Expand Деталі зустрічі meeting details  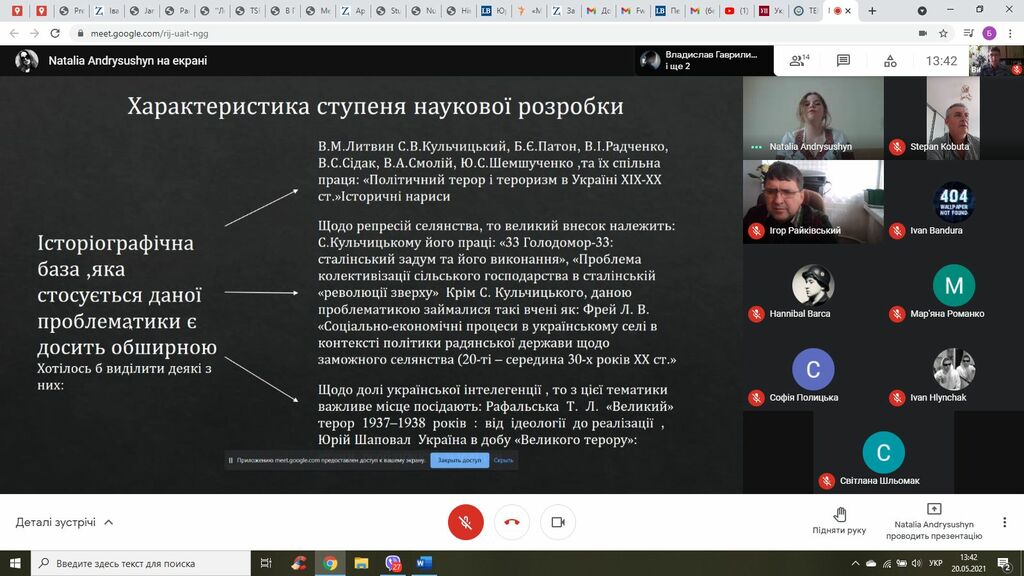tap(65, 522)
